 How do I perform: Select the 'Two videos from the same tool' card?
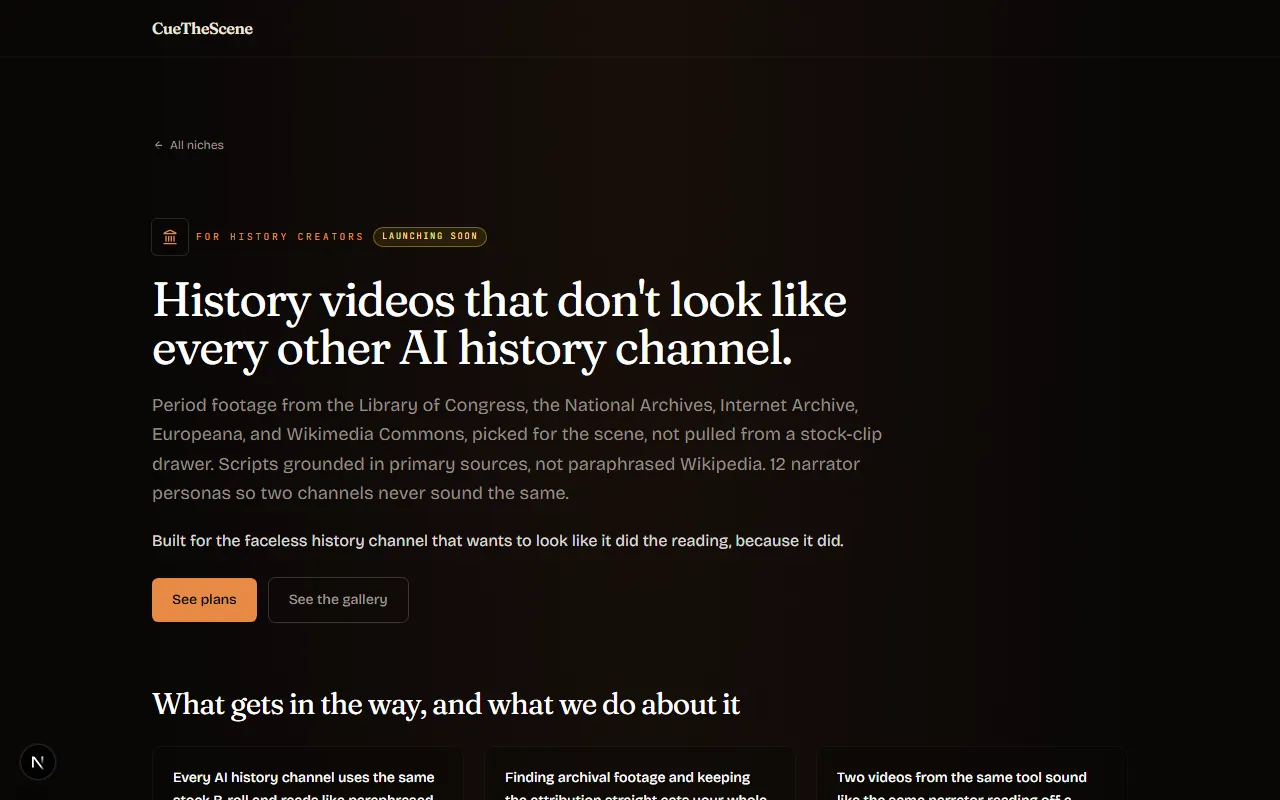click(x=972, y=773)
